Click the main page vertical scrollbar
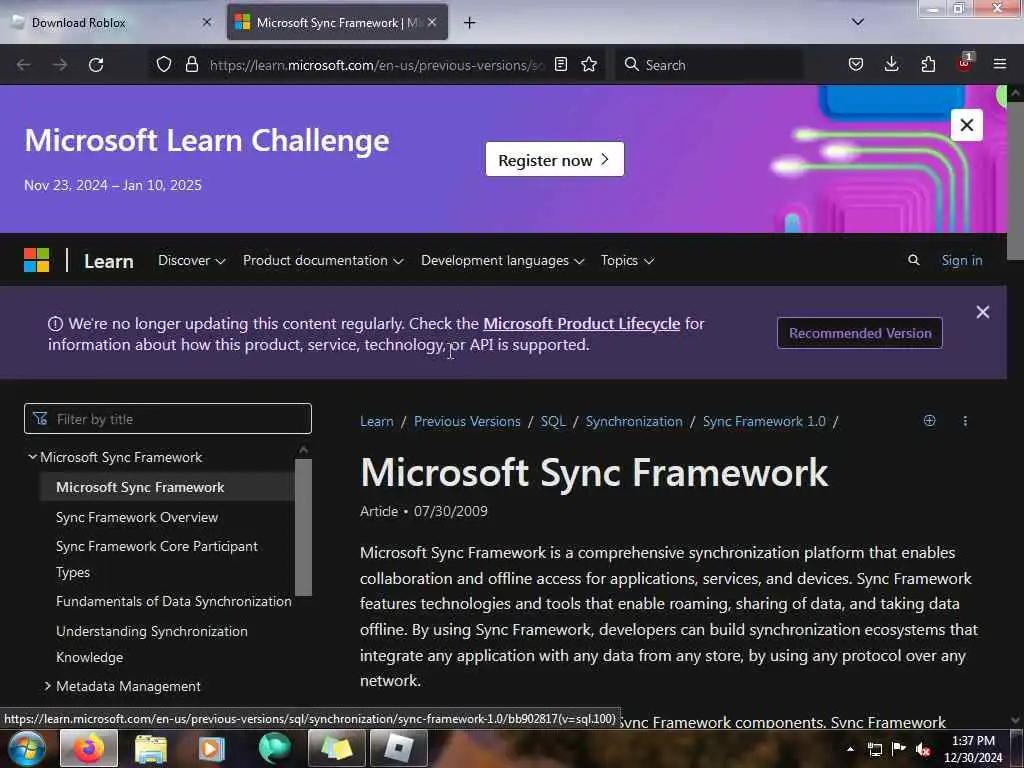This screenshot has height=768, width=1024. click(x=1015, y=180)
